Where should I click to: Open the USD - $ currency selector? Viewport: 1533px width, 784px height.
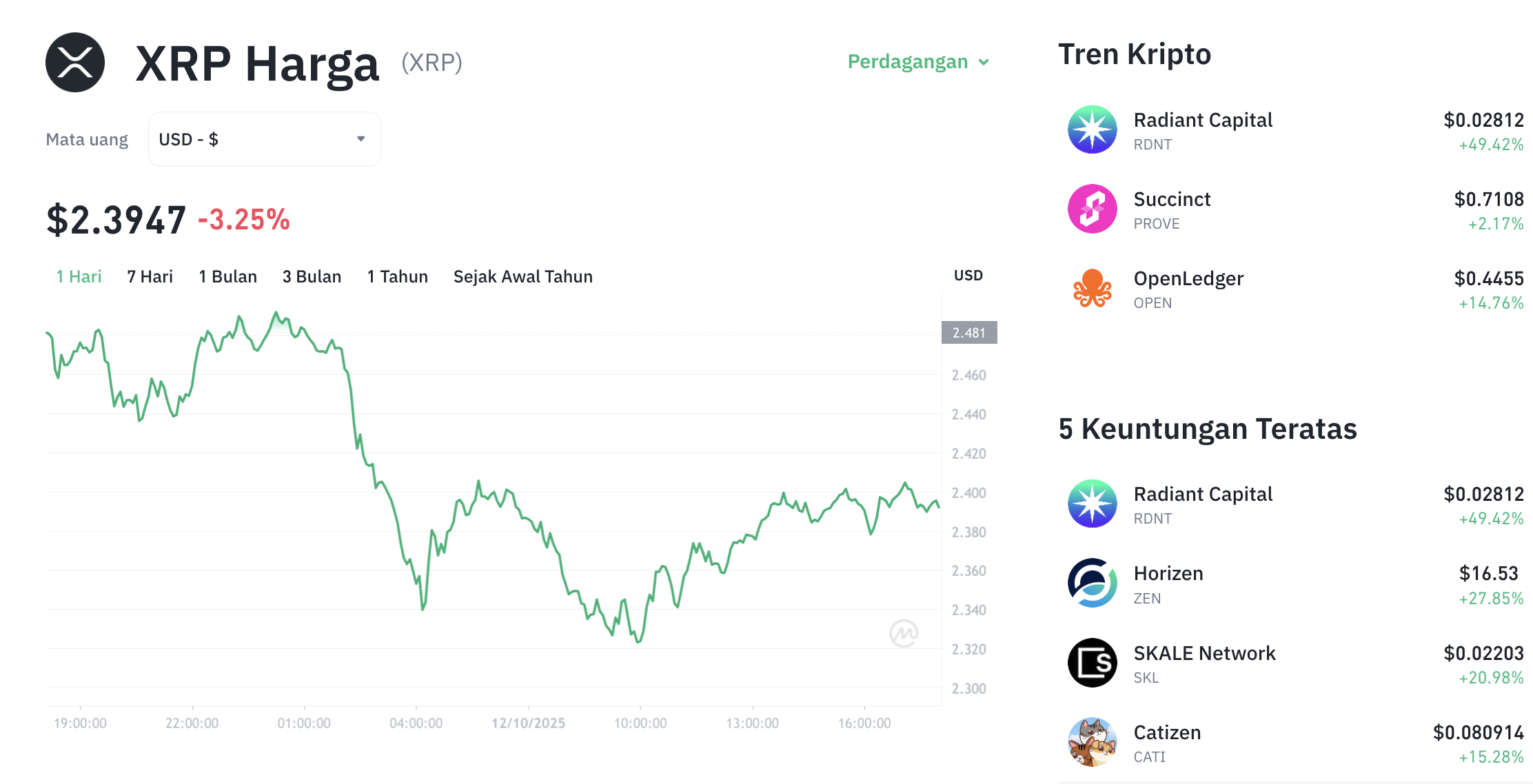click(264, 139)
